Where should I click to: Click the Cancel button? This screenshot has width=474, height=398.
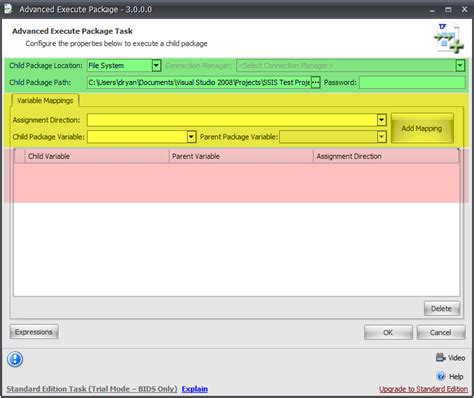[x=441, y=332]
